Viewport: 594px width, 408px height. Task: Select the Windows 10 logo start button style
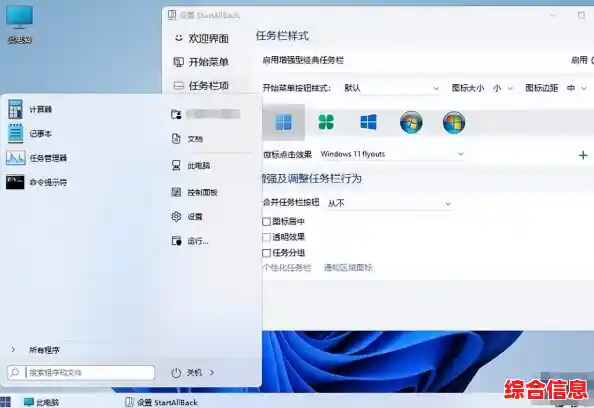(369, 122)
